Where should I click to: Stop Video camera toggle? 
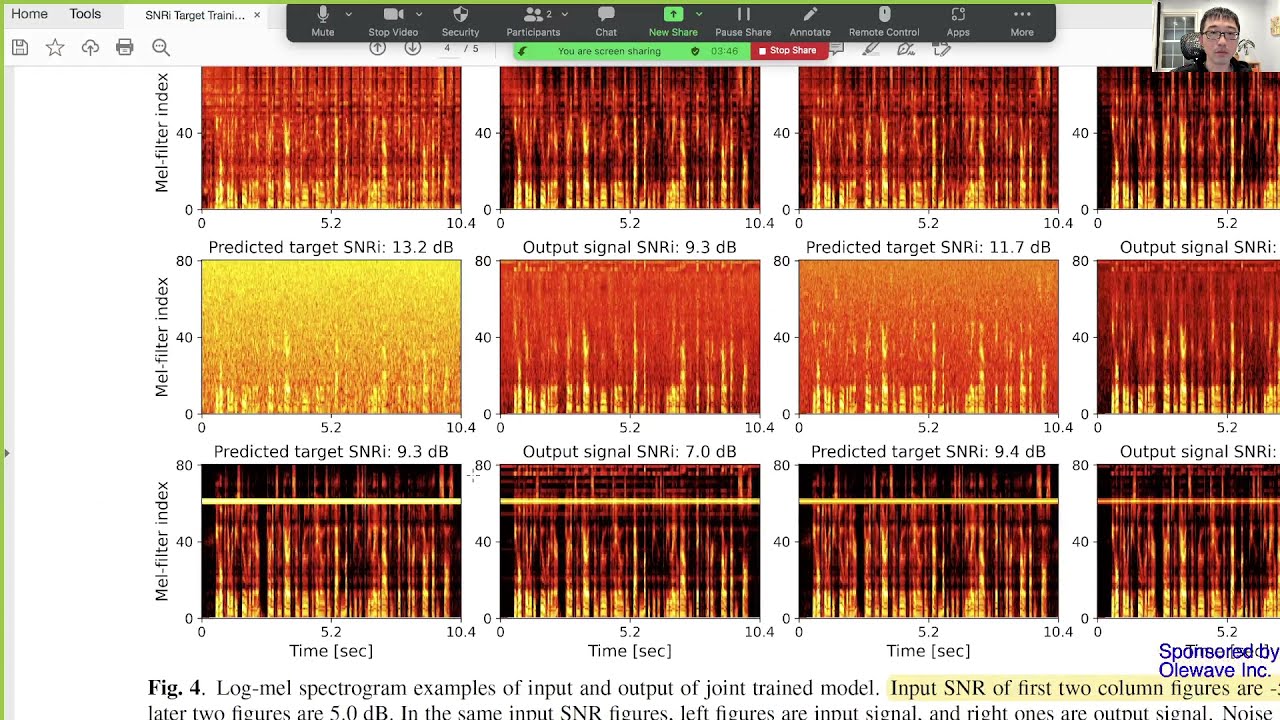tap(392, 22)
